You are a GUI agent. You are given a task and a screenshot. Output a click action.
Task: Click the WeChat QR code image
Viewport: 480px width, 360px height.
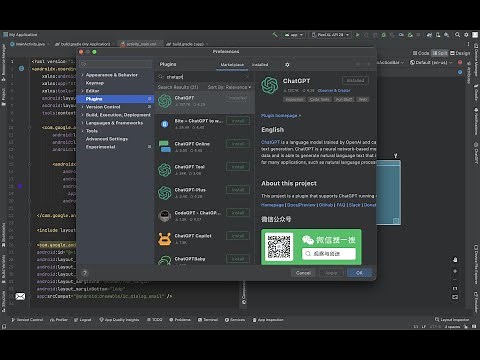279,247
